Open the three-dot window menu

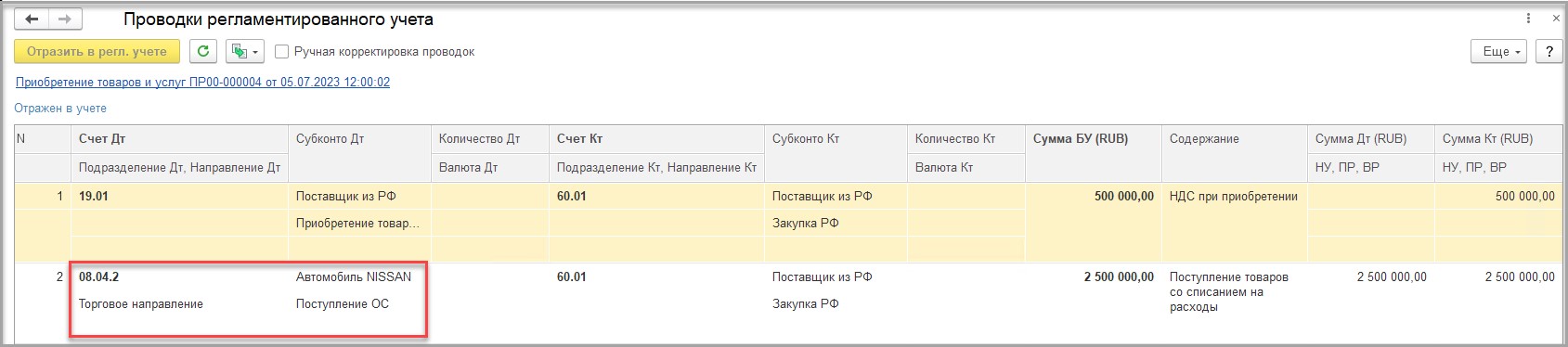coord(1528,19)
